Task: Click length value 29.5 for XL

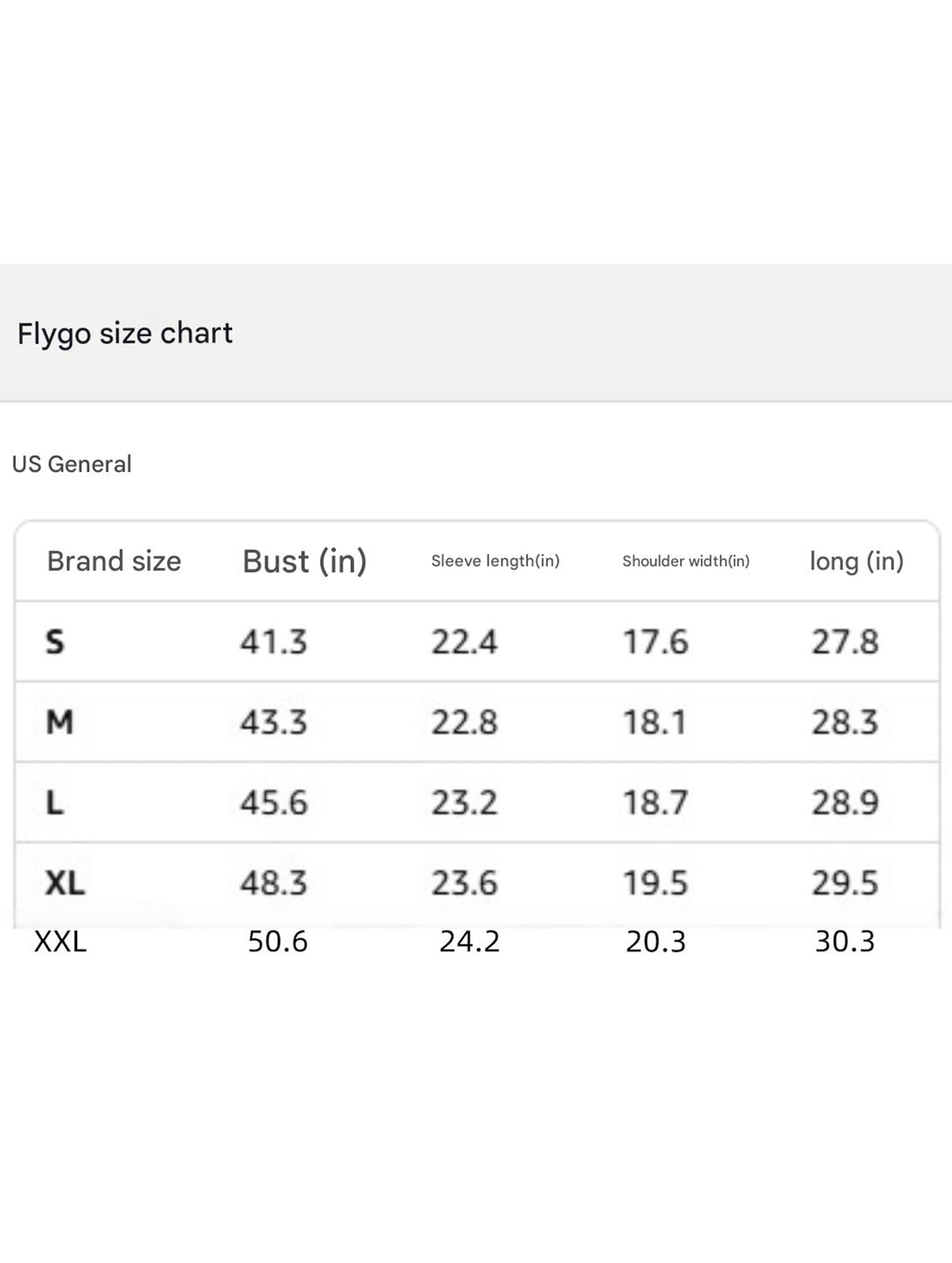Action: [x=845, y=883]
